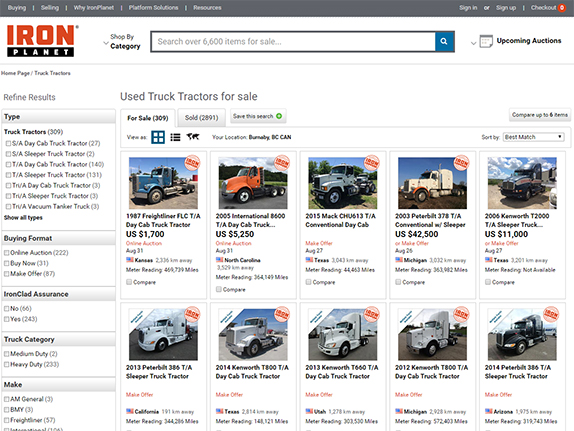Click Compare up to 6 items button
The image size is (574, 431).
[x=540, y=115]
